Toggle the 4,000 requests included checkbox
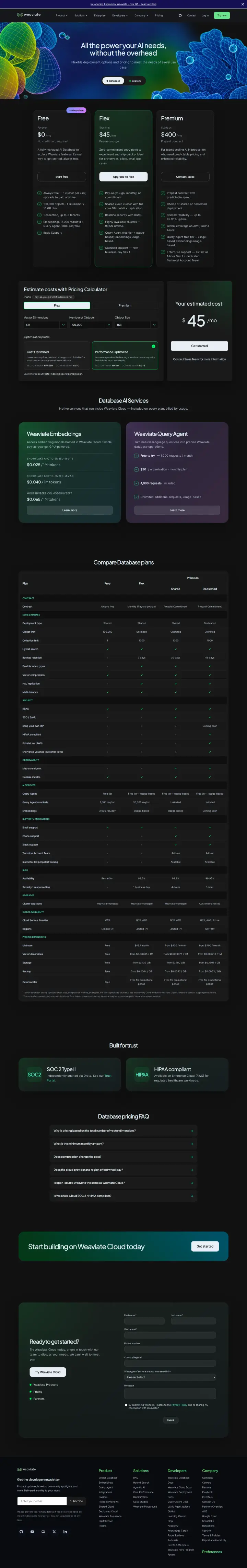This screenshot has width=247, height=1568. (136, 483)
